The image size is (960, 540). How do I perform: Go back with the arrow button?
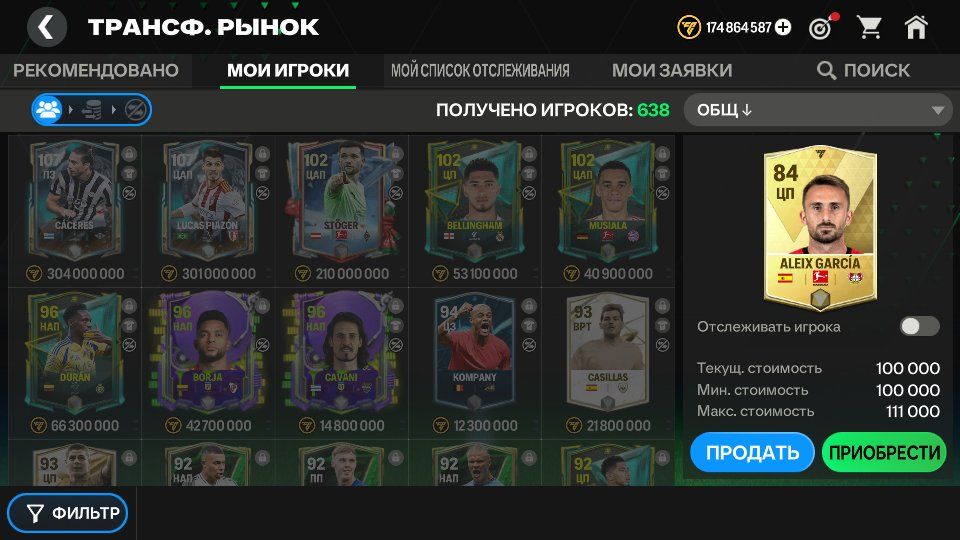47,28
